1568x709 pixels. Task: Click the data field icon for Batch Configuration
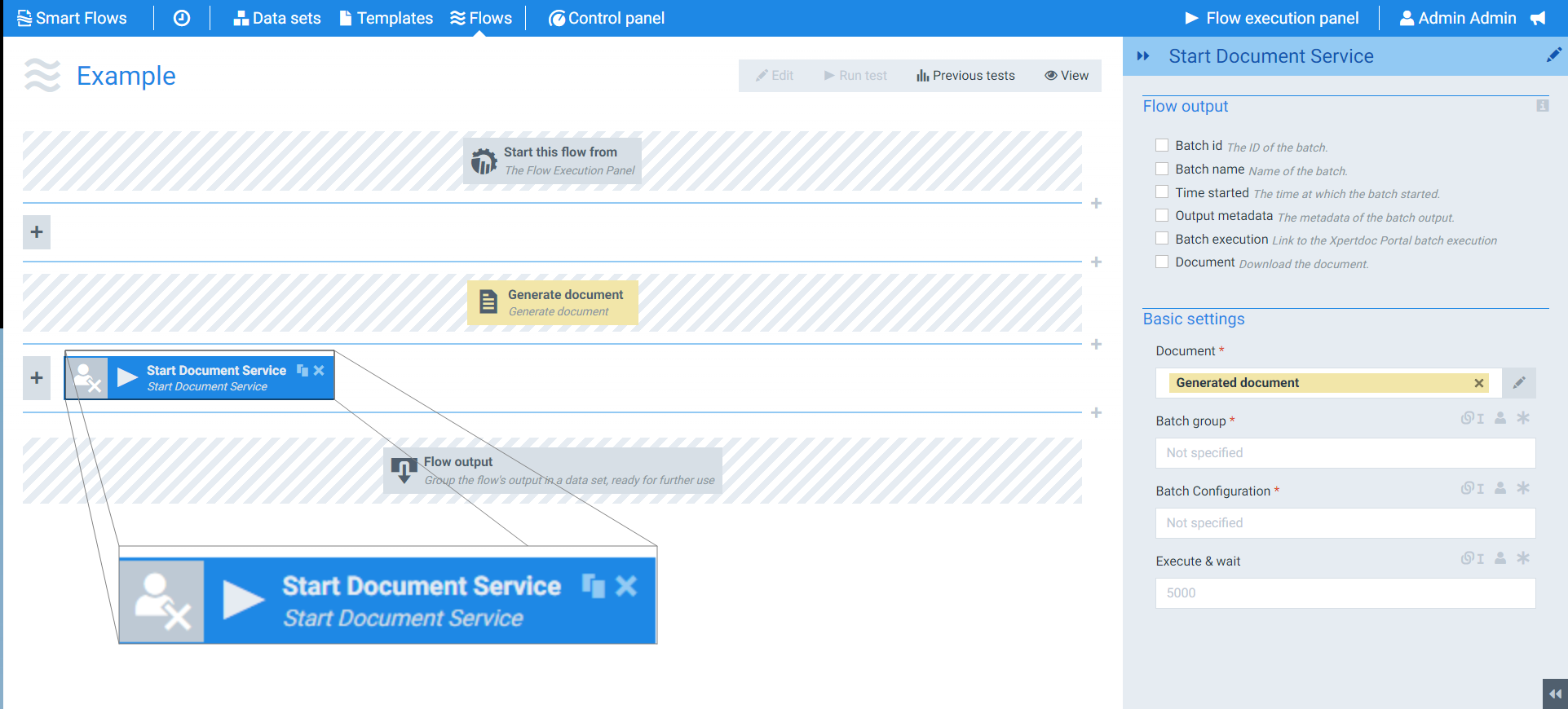click(1473, 488)
